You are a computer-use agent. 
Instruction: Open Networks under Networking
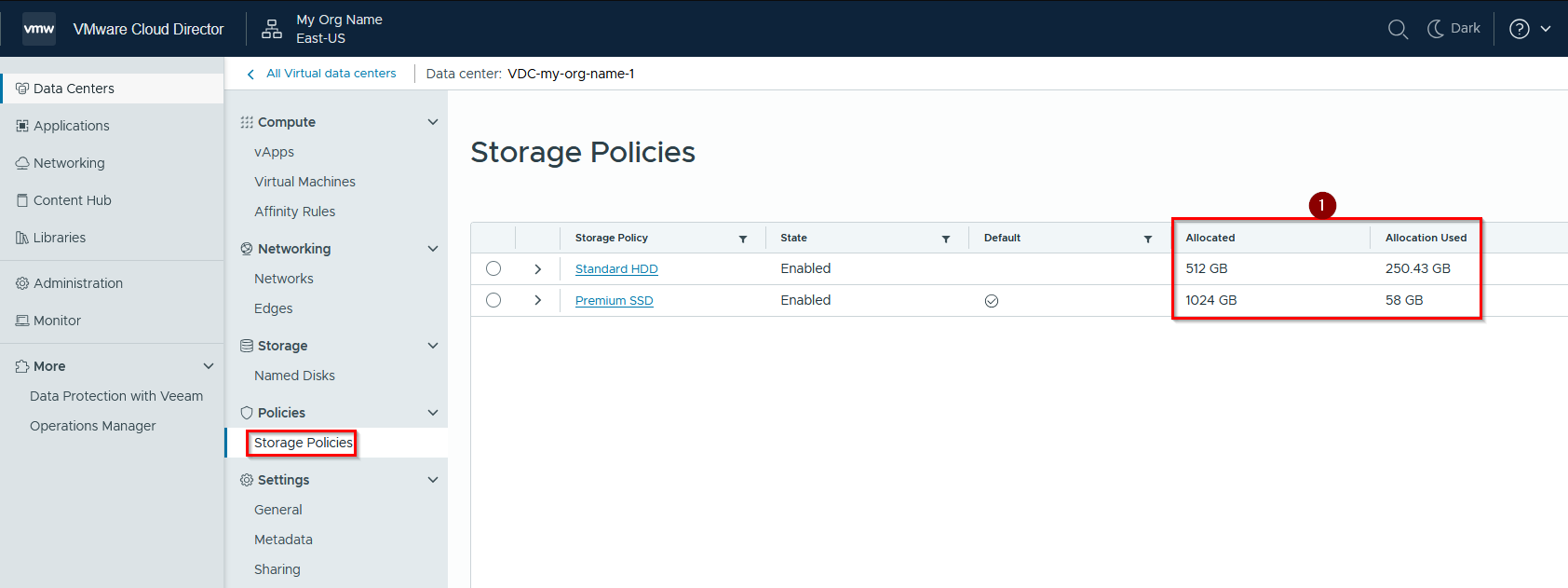pos(284,279)
